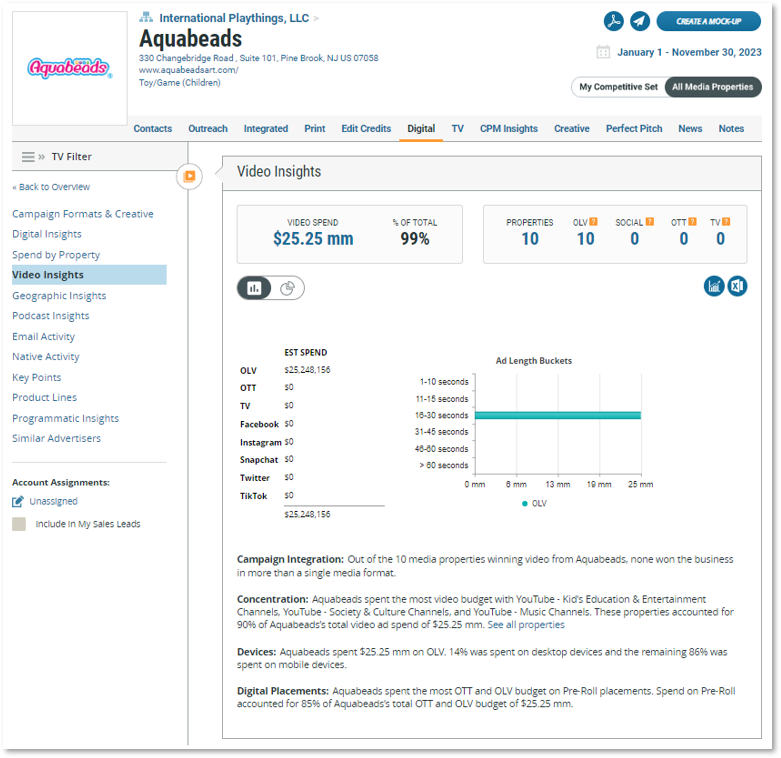The image size is (781, 758).
Task: Click the 16-30 seconds teal bar
Action: (558, 415)
